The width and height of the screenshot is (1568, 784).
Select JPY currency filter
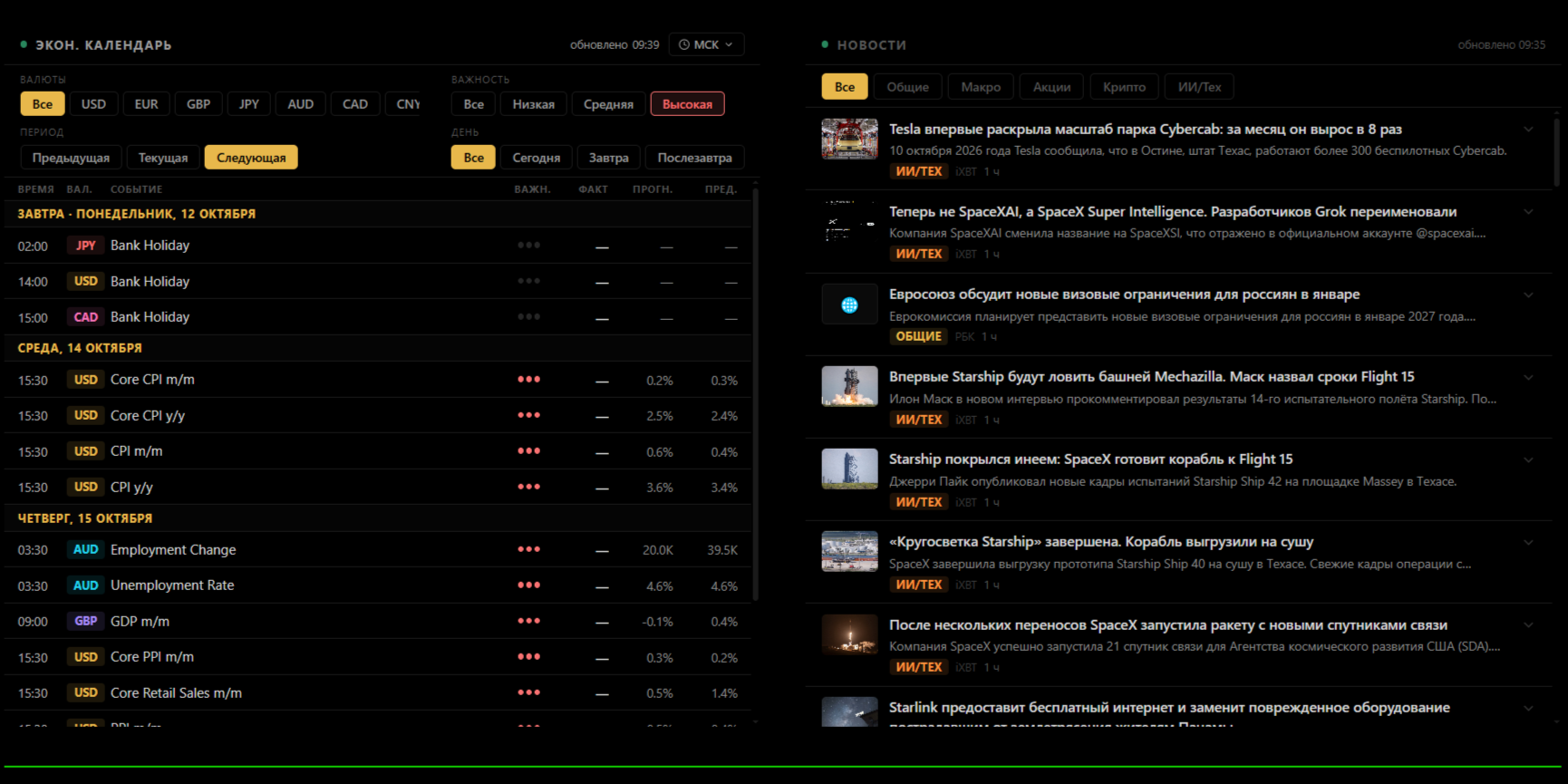click(x=249, y=104)
